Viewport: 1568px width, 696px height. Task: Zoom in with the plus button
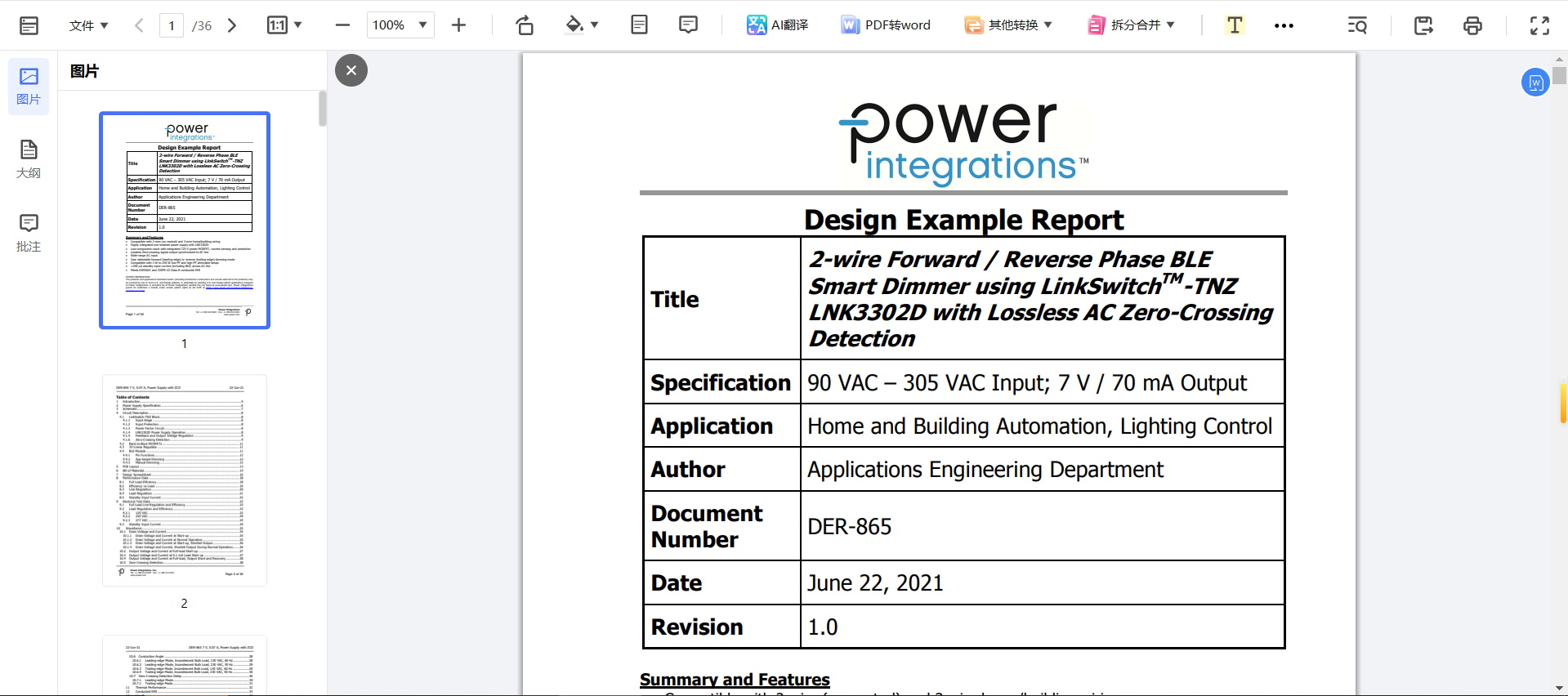458,25
